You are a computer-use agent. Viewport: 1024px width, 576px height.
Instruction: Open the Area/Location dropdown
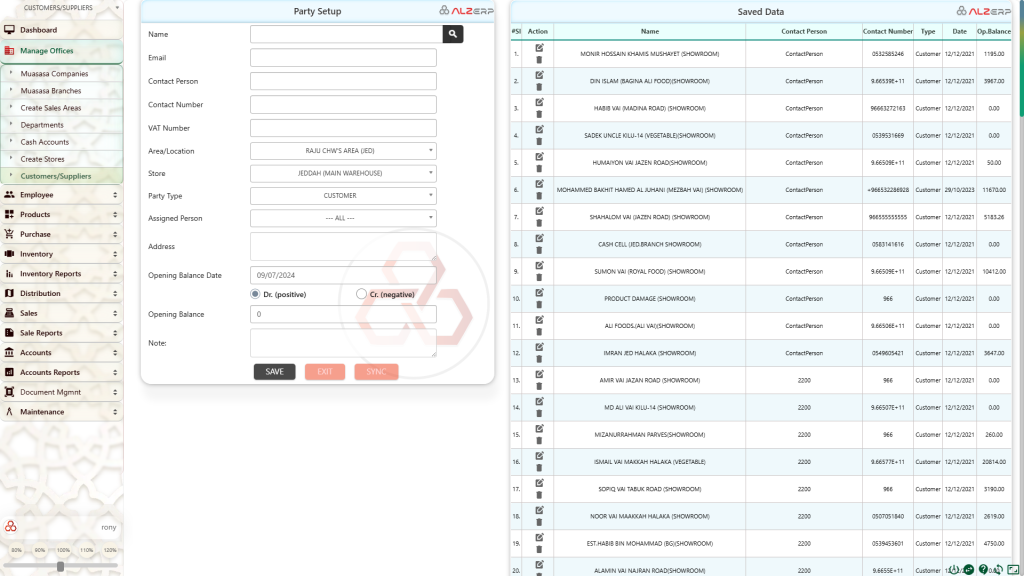[343, 151]
